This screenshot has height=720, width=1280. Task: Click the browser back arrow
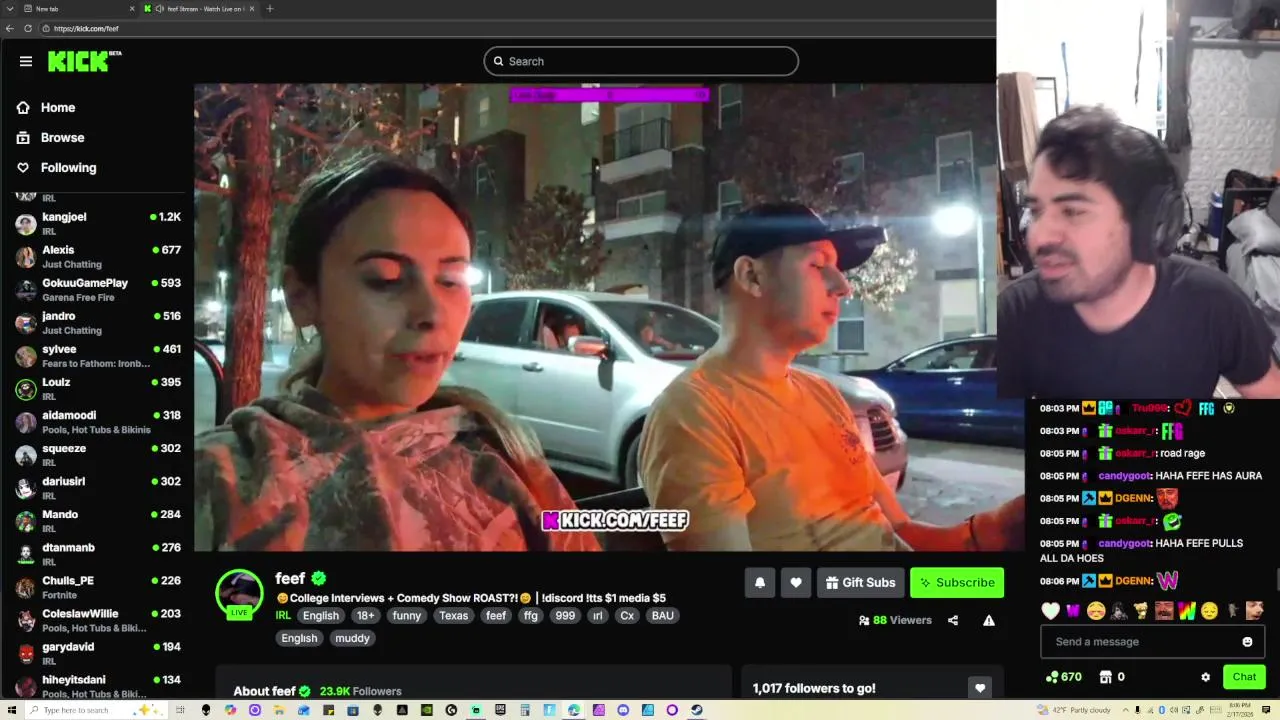10,28
